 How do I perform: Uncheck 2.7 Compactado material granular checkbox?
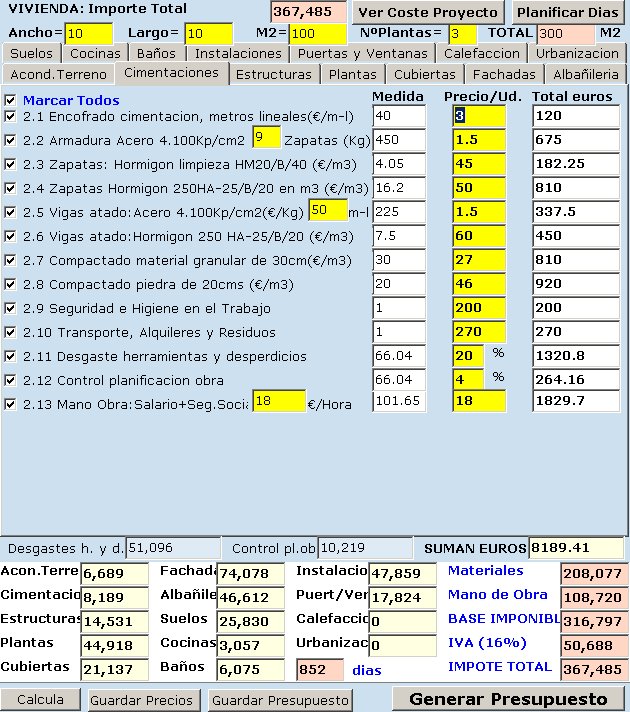pos(10,261)
